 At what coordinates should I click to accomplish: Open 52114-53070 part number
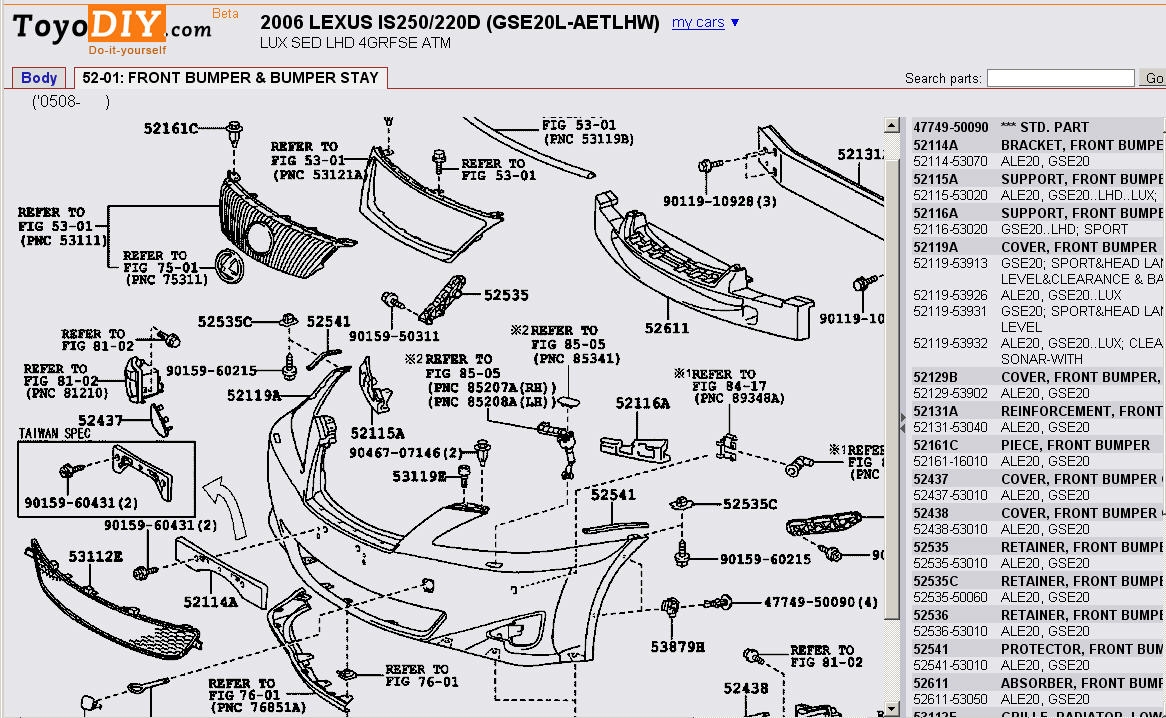[950, 161]
